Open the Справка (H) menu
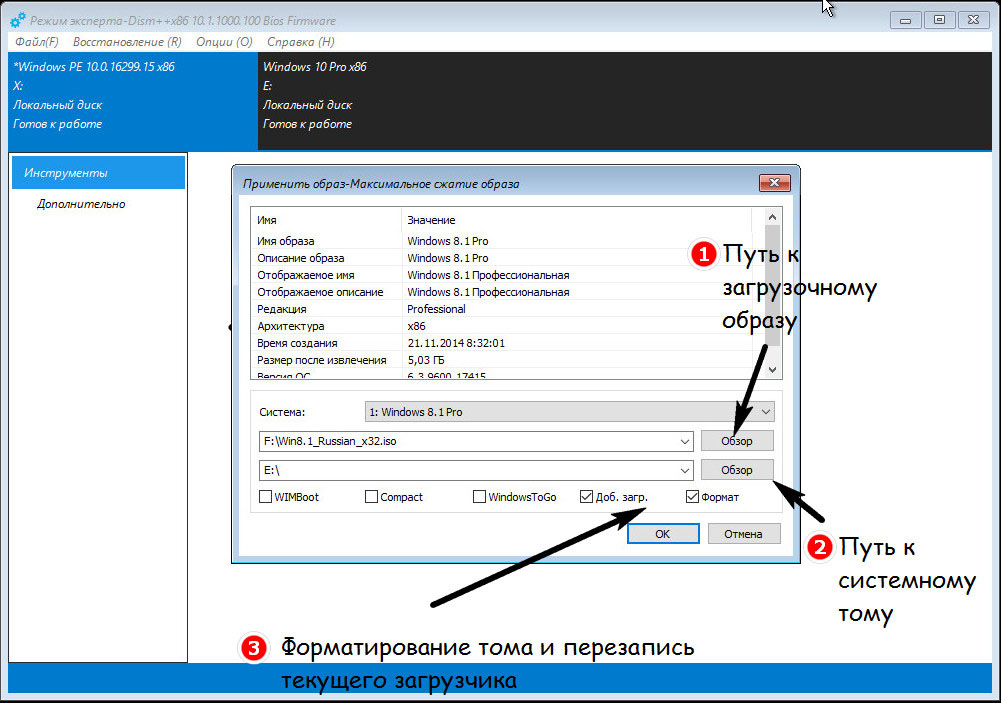This screenshot has width=1001, height=703. (x=301, y=42)
